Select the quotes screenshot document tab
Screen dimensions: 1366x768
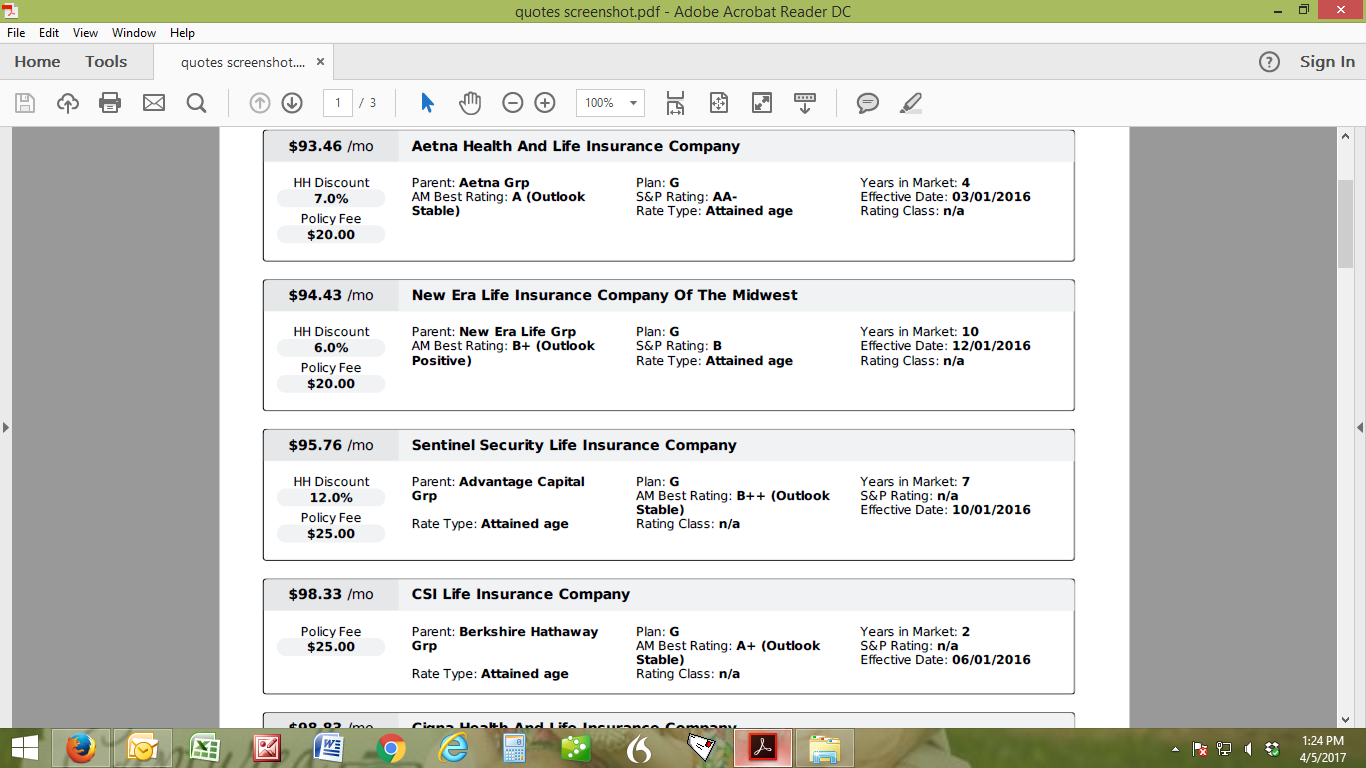point(243,62)
